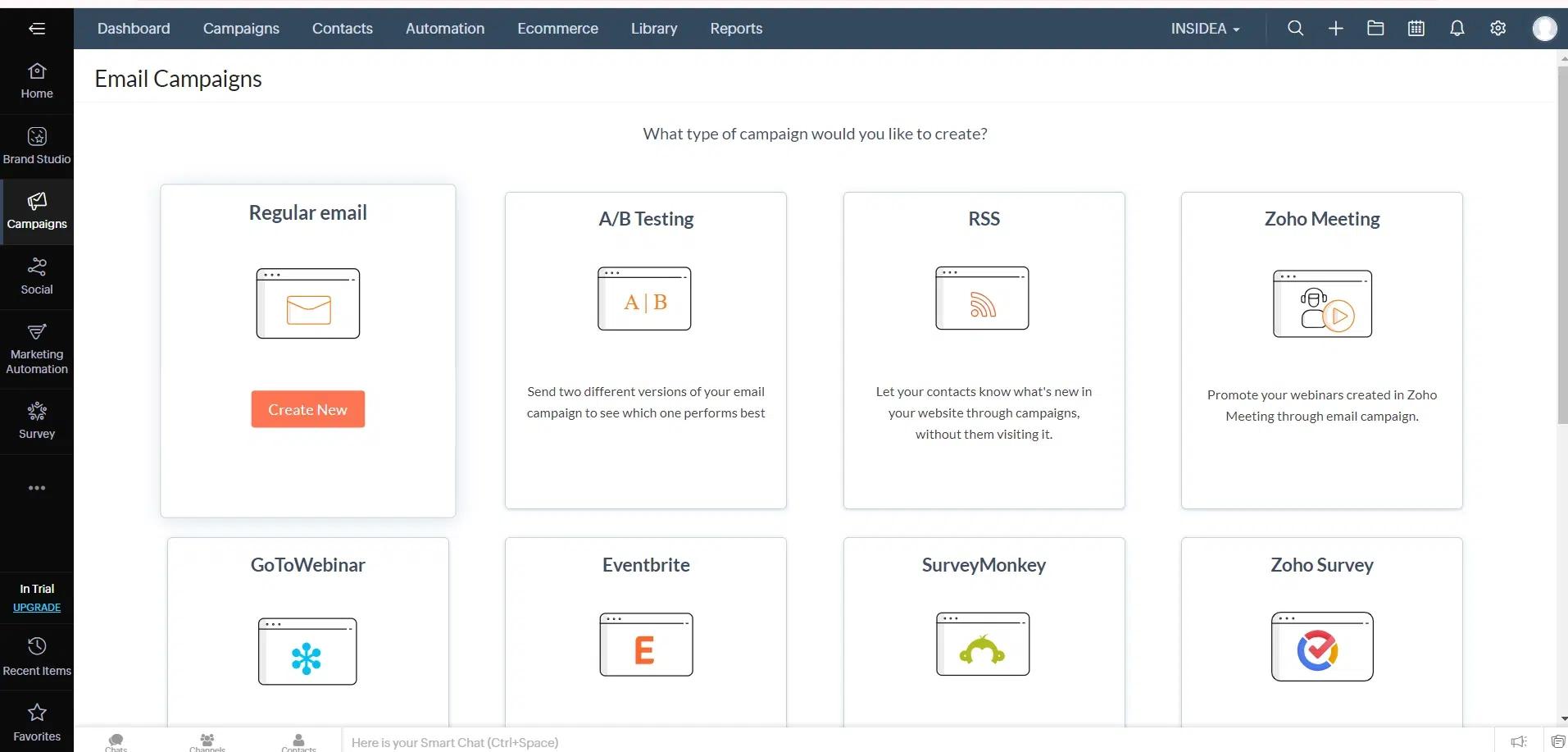Go to Home in the sidebar
The width and height of the screenshot is (1568, 752).
coord(37,81)
